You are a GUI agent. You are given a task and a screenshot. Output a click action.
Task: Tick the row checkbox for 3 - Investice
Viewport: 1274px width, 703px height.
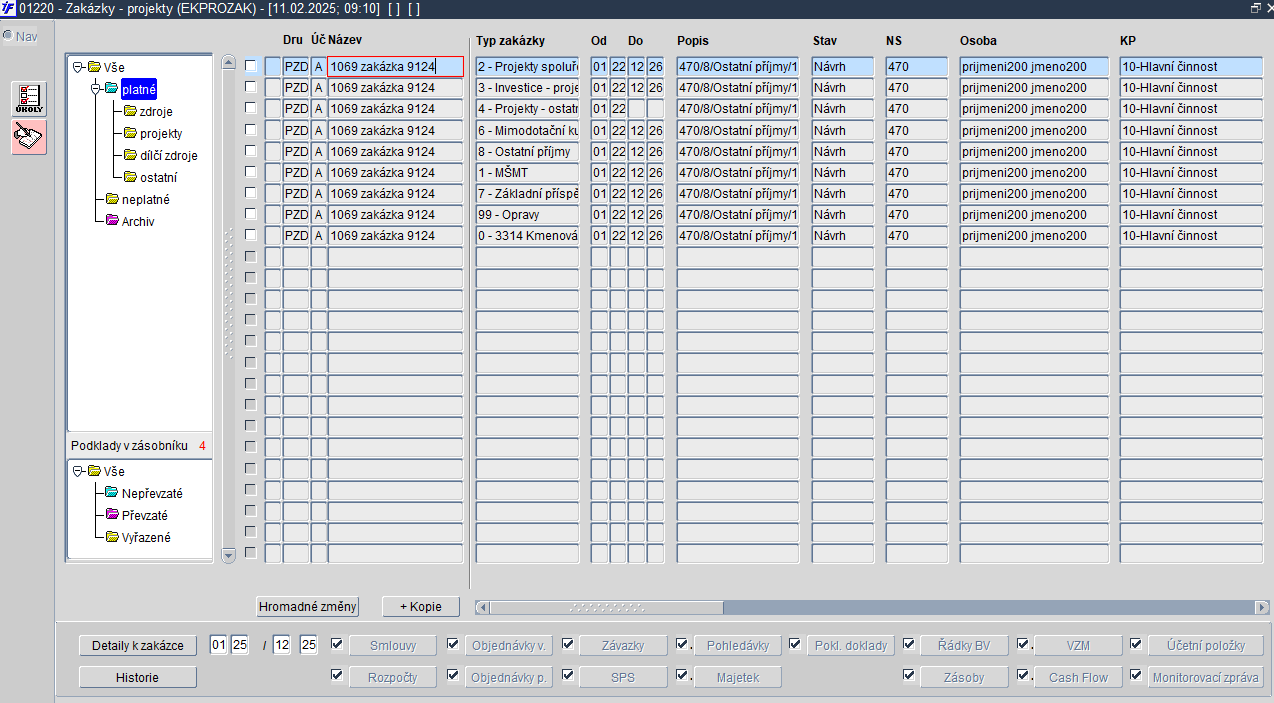pyautogui.click(x=250, y=87)
